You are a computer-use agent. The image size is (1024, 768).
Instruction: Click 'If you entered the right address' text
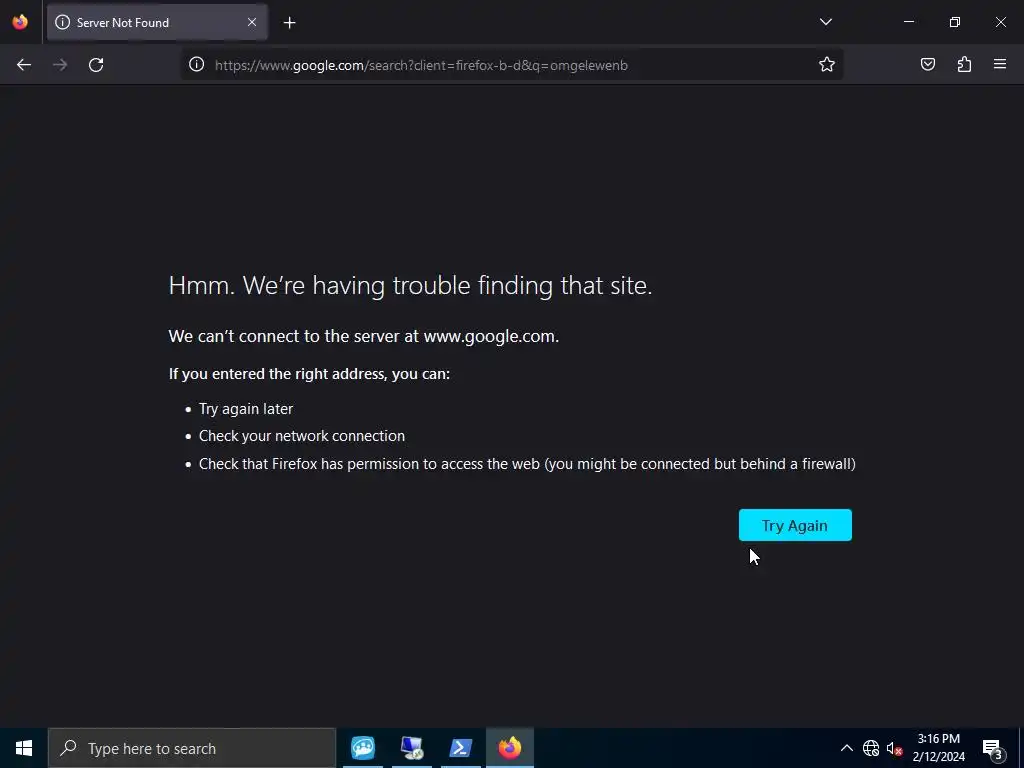(x=309, y=374)
